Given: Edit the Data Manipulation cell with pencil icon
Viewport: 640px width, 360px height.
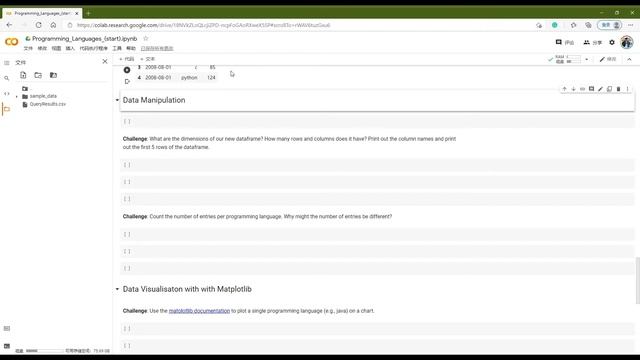Looking at the screenshot, I should click(600, 89).
